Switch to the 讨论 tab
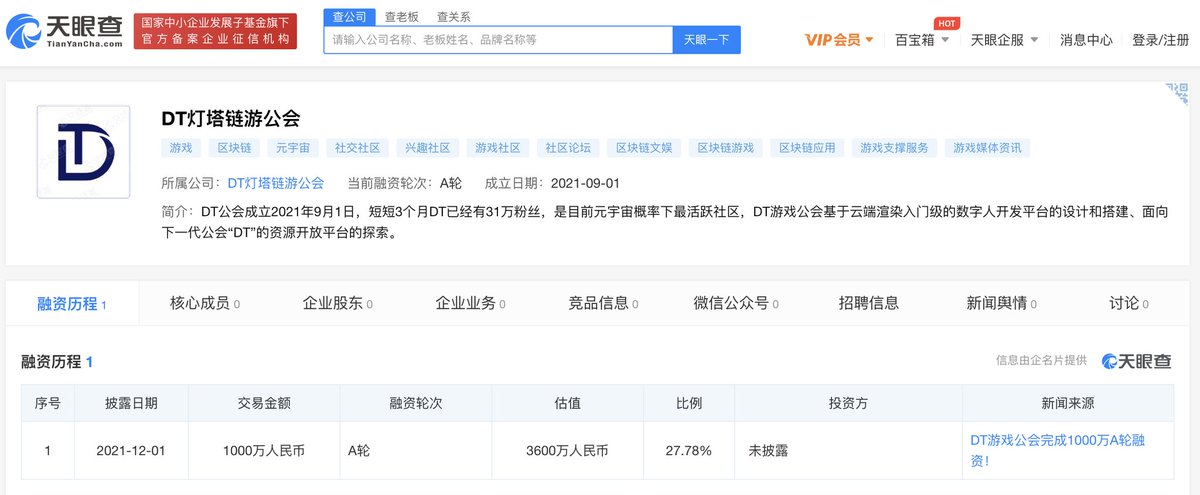This screenshot has height=495, width=1200. 1129,303
